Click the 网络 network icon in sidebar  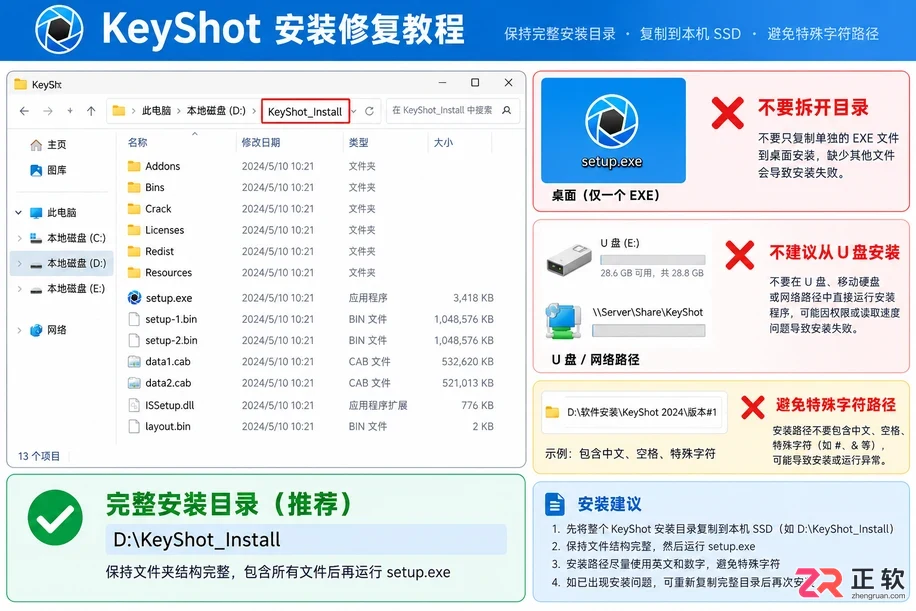(x=36, y=330)
